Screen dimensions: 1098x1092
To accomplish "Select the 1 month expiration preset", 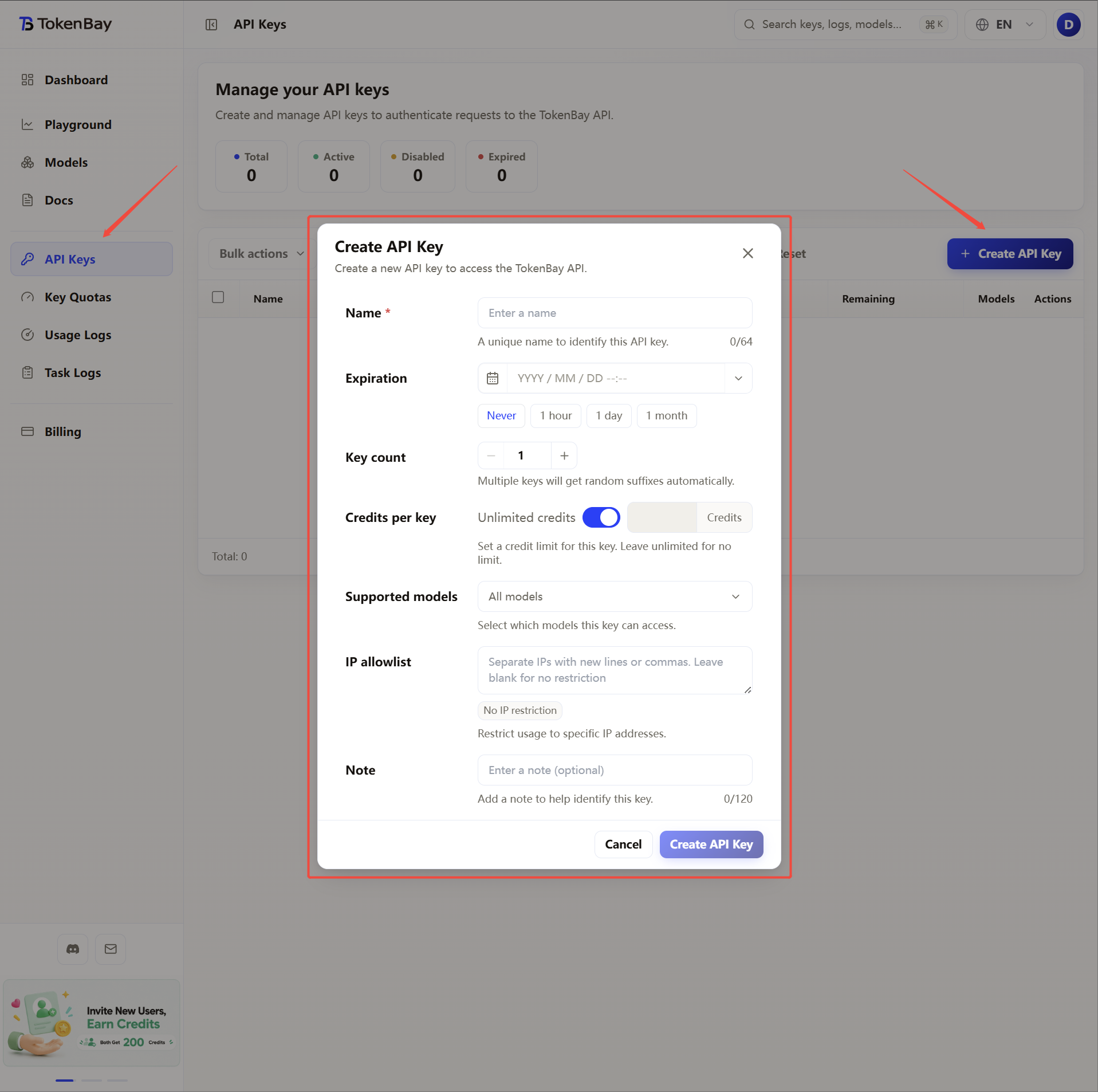I will [667, 415].
